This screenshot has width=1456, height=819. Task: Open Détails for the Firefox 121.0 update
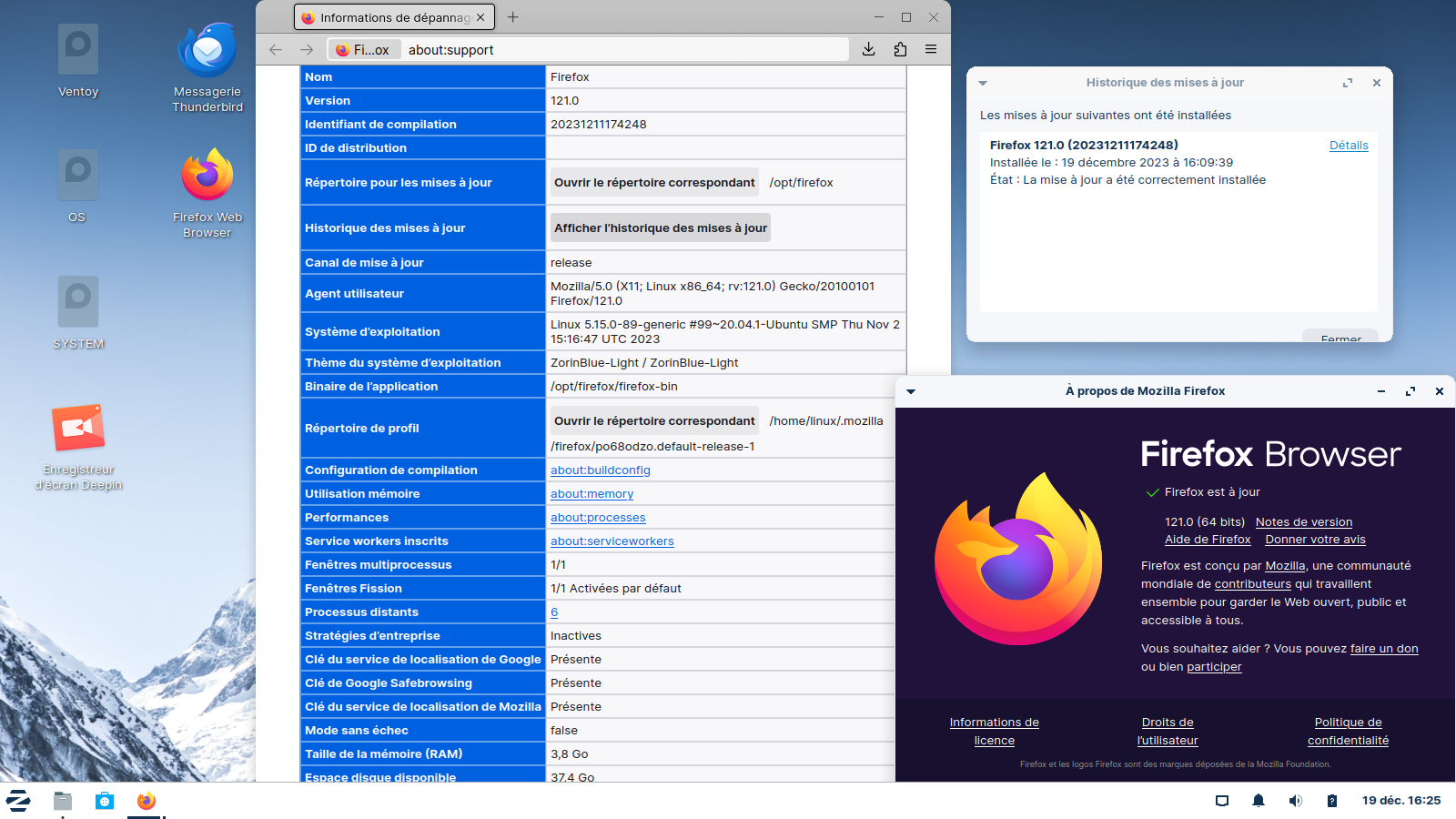point(1349,146)
